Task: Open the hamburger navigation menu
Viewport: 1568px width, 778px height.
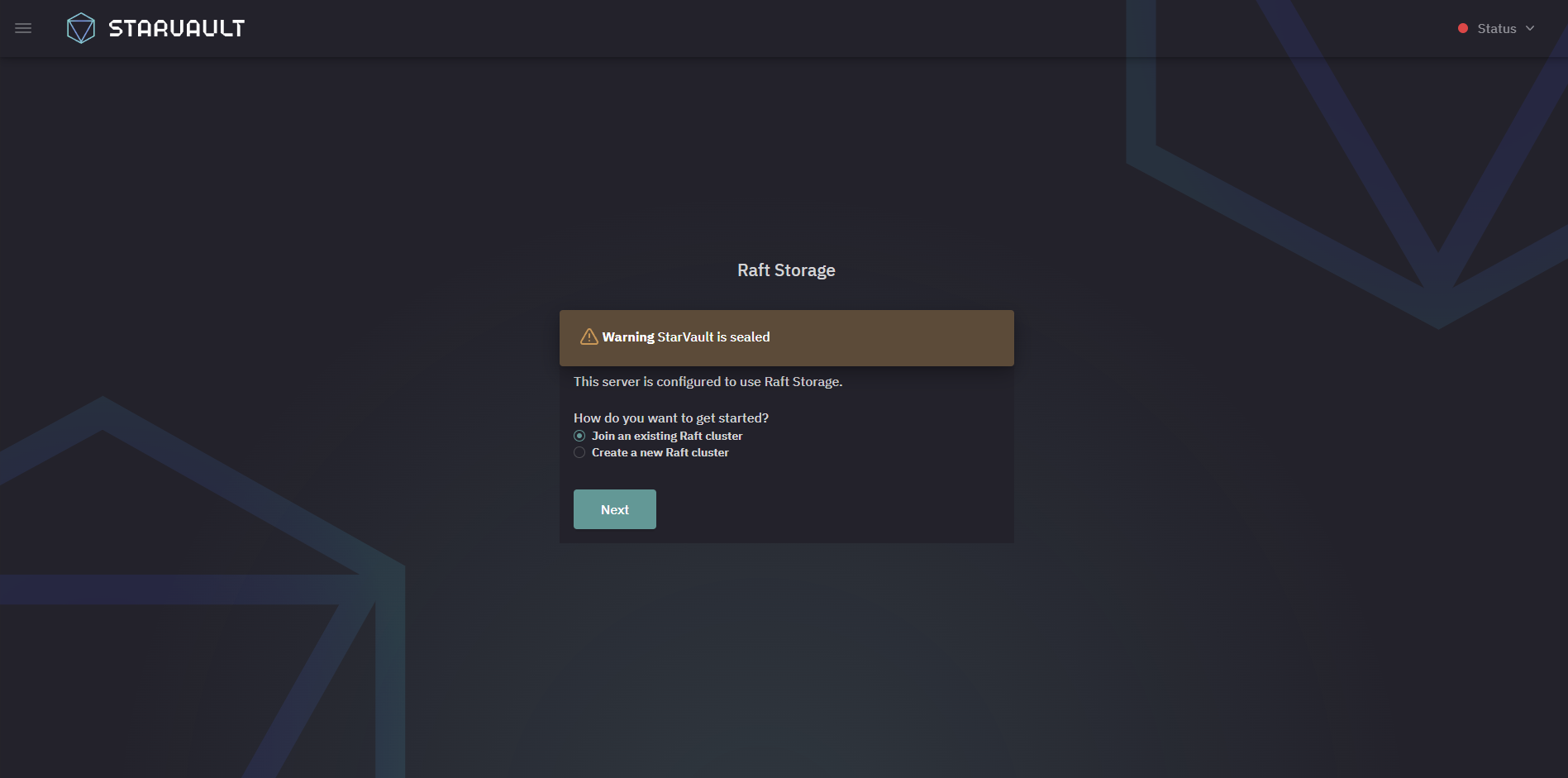Action: 23,28
